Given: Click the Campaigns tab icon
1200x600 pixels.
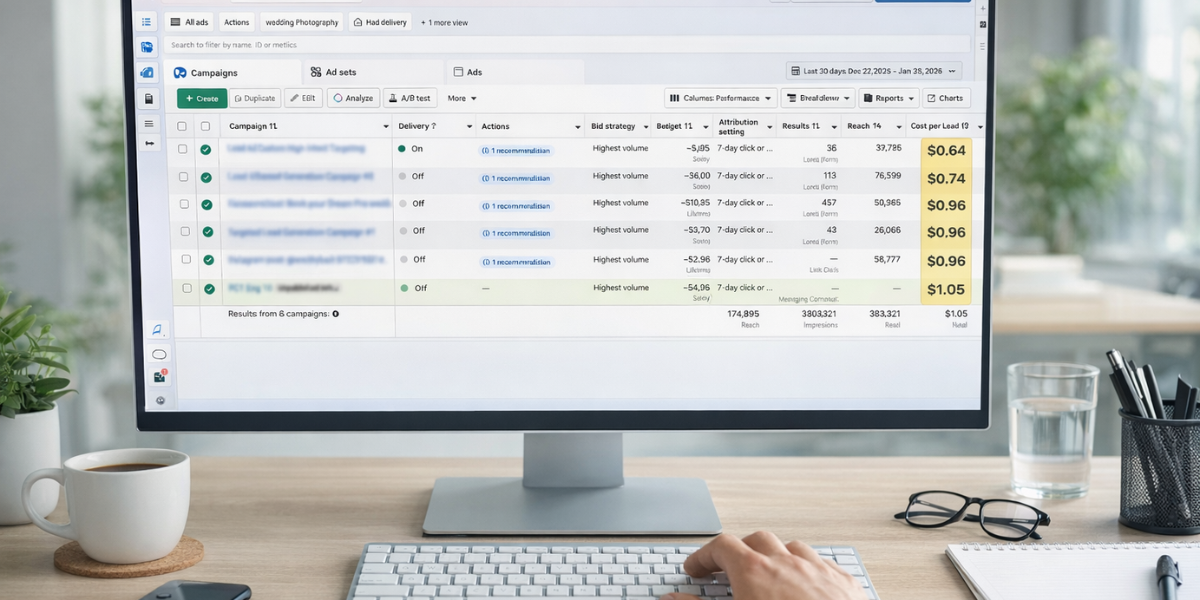Looking at the screenshot, I should pyautogui.click(x=180, y=73).
